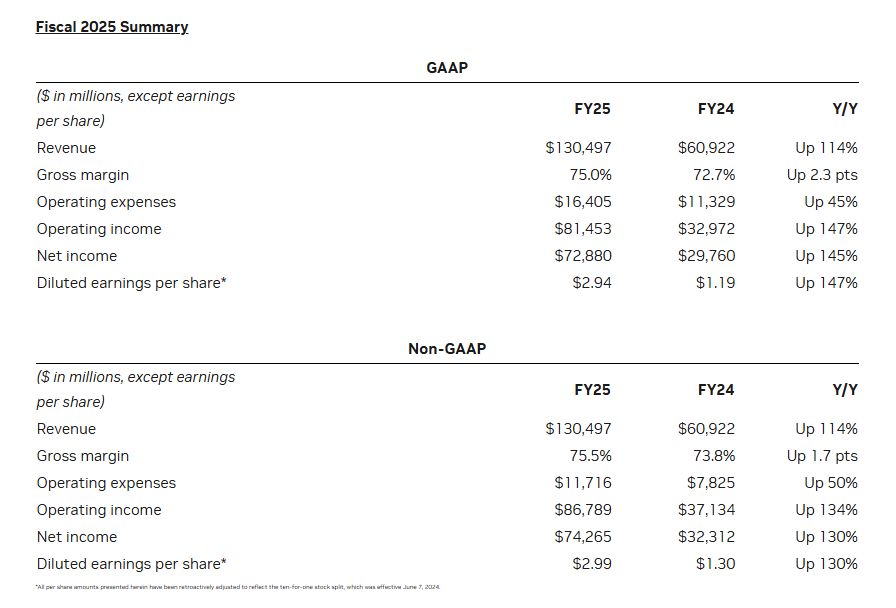Click GAAP net income value $72,880

coord(582,256)
